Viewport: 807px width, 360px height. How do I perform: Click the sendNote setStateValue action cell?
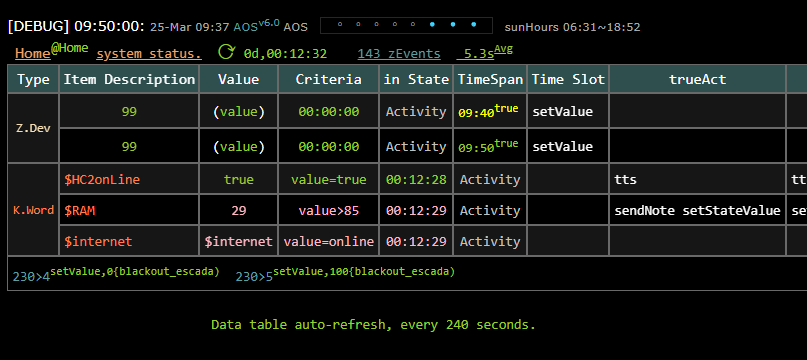click(x=697, y=210)
